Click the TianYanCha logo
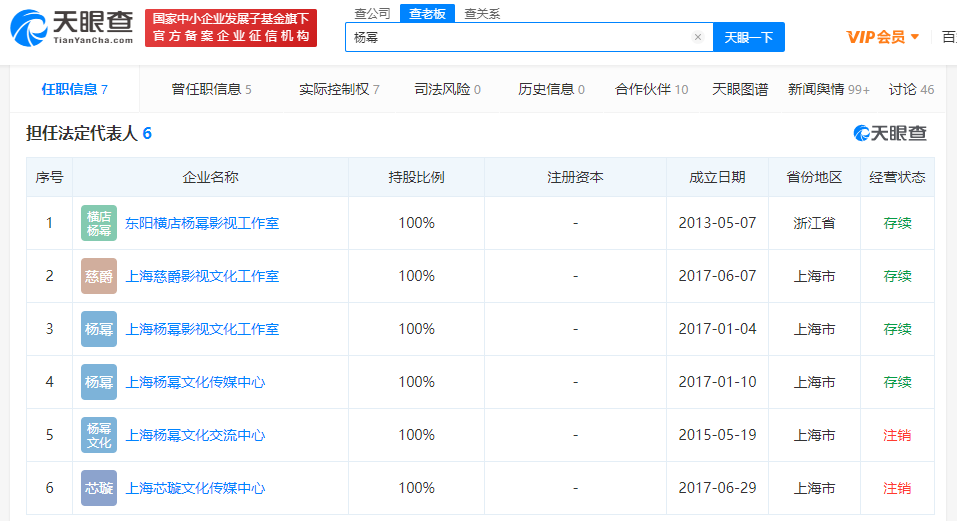The image size is (957, 521). click(x=72, y=28)
